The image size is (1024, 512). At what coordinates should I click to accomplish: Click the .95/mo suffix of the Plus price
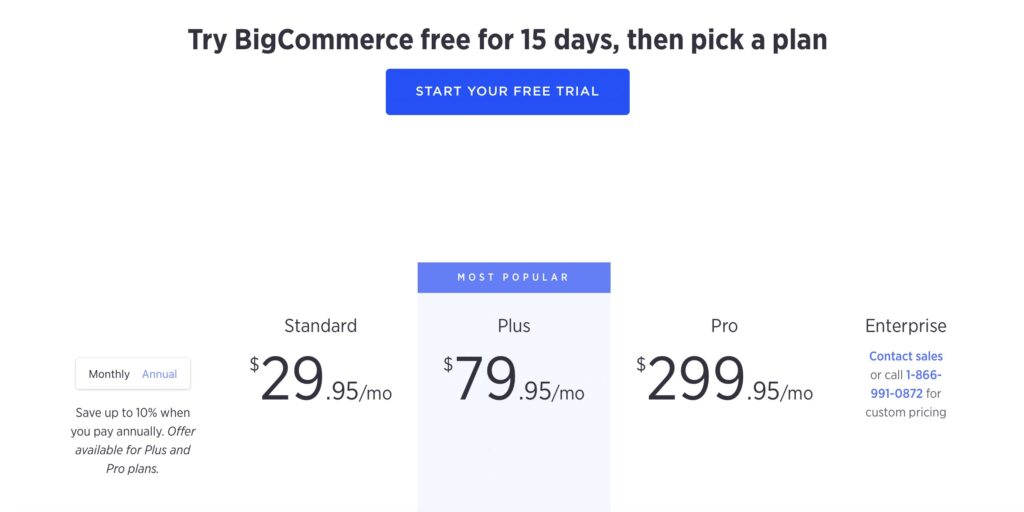(552, 392)
